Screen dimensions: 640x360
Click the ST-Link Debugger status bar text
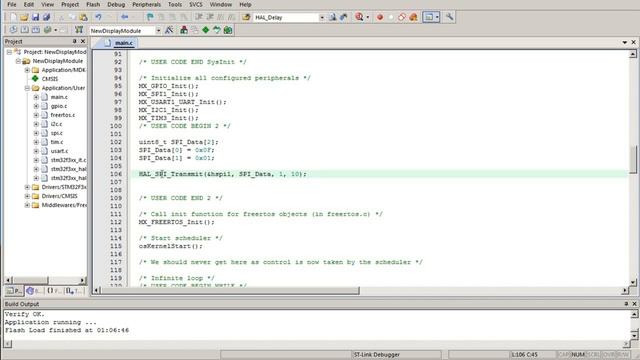pos(377,355)
